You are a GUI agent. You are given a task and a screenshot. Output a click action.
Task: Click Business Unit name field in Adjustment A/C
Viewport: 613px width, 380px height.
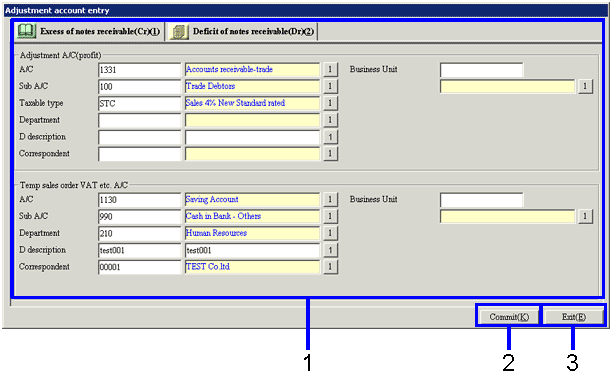[507, 86]
